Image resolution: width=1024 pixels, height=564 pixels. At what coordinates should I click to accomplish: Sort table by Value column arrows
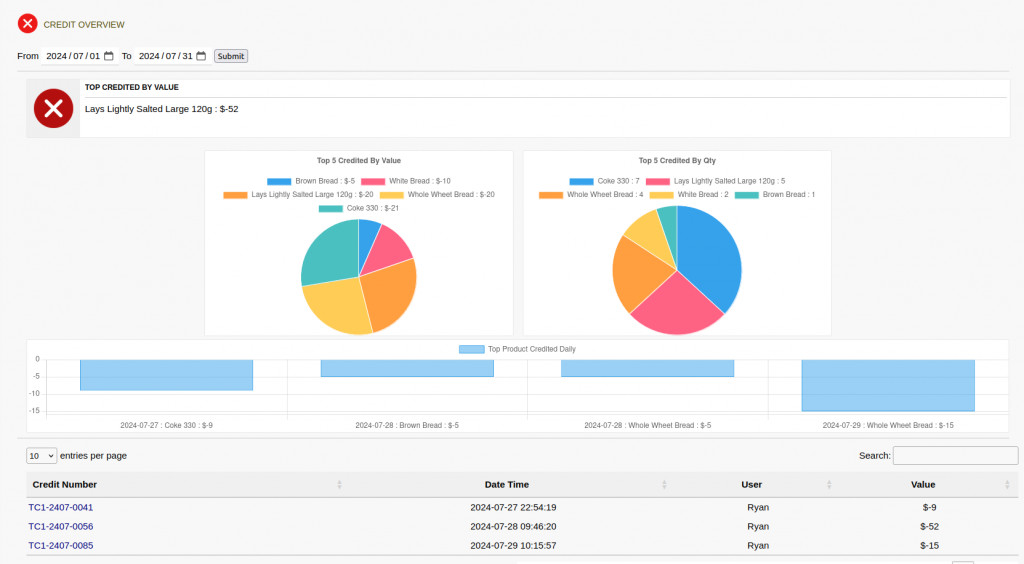pyautogui.click(x=1007, y=485)
